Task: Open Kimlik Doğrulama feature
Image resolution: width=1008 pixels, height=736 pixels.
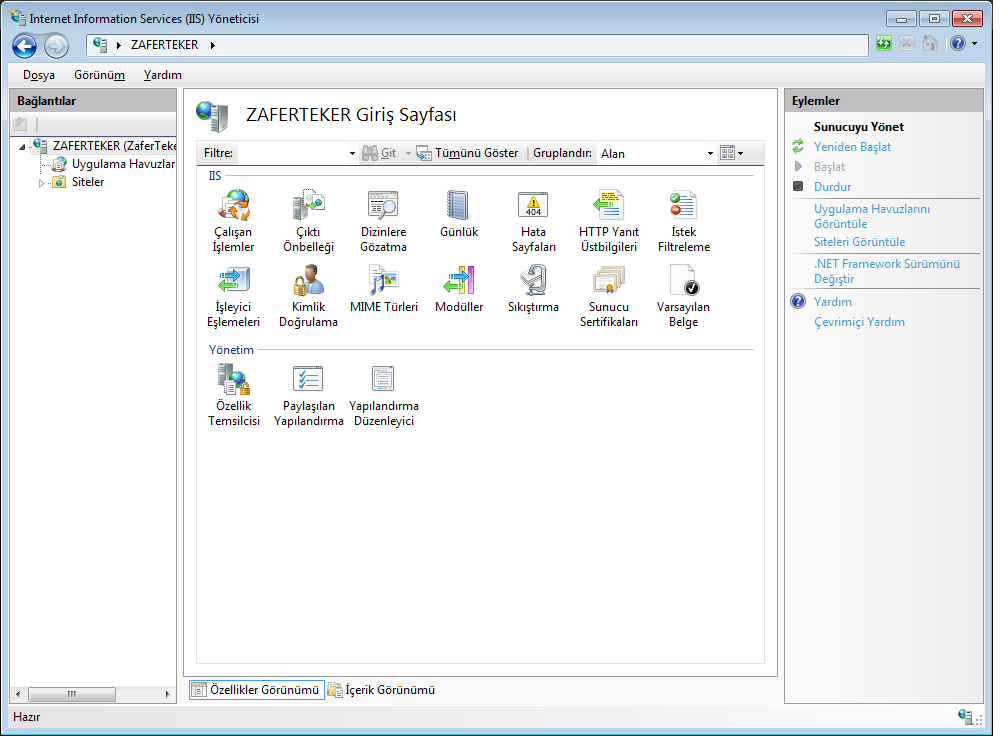Action: pos(309,296)
